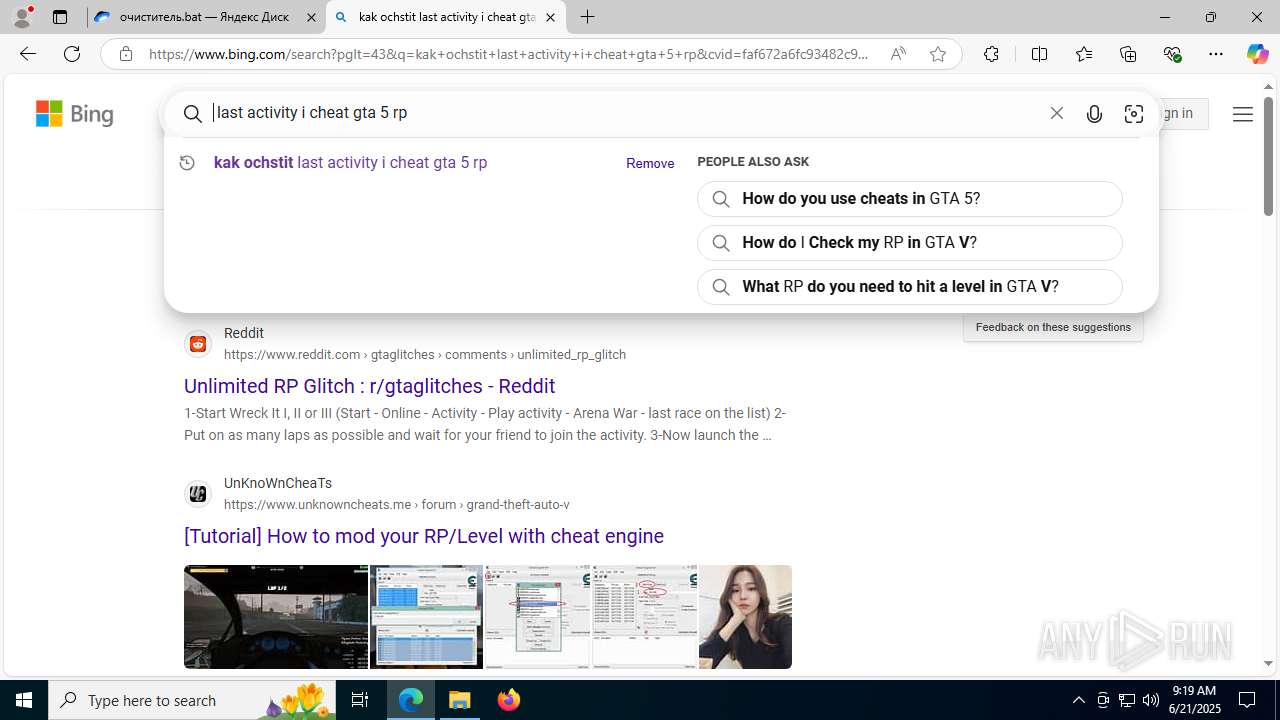
Task: Open the reddit.com gtaglitches URL text
Action: (x=425, y=354)
